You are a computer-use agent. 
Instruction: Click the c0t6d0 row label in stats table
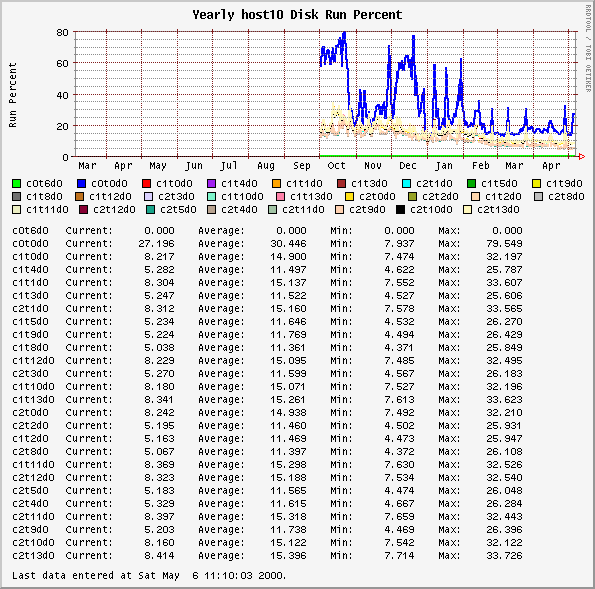pyautogui.click(x=30, y=231)
